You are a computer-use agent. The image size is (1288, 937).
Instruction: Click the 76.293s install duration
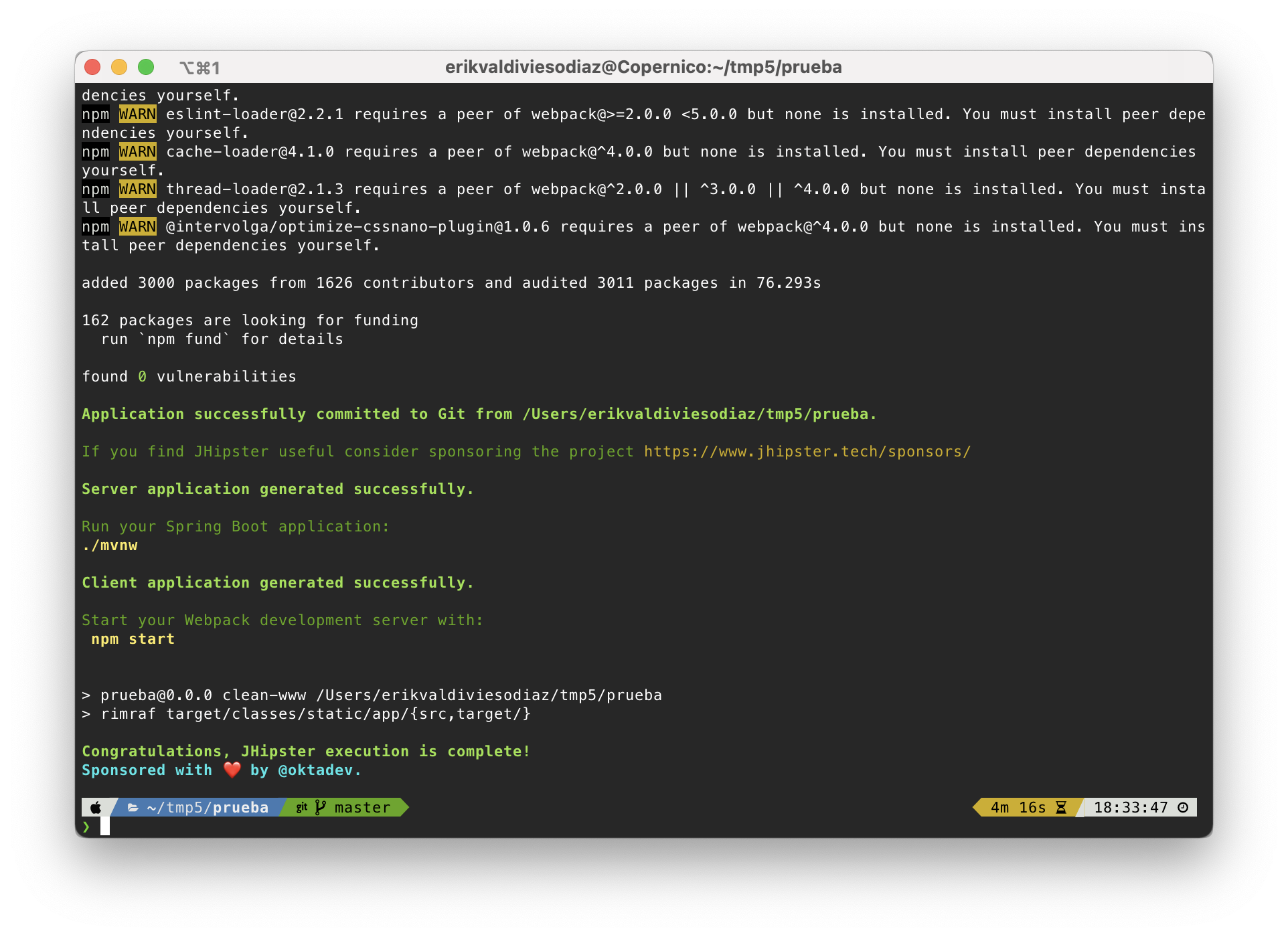(x=789, y=283)
